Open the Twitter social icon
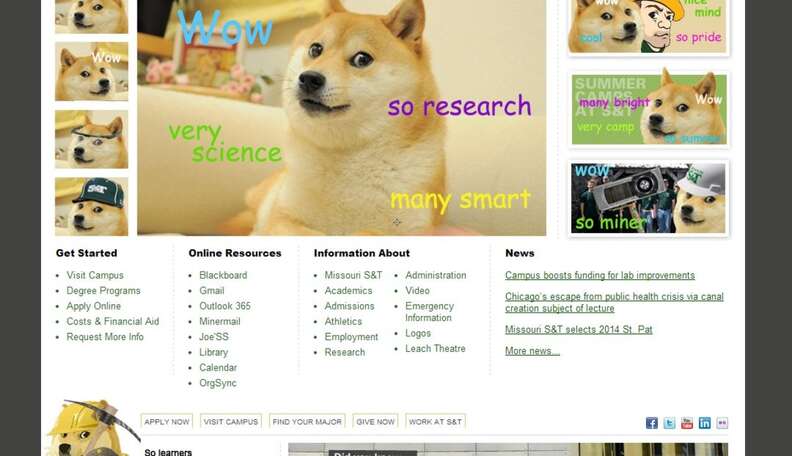 [669, 423]
